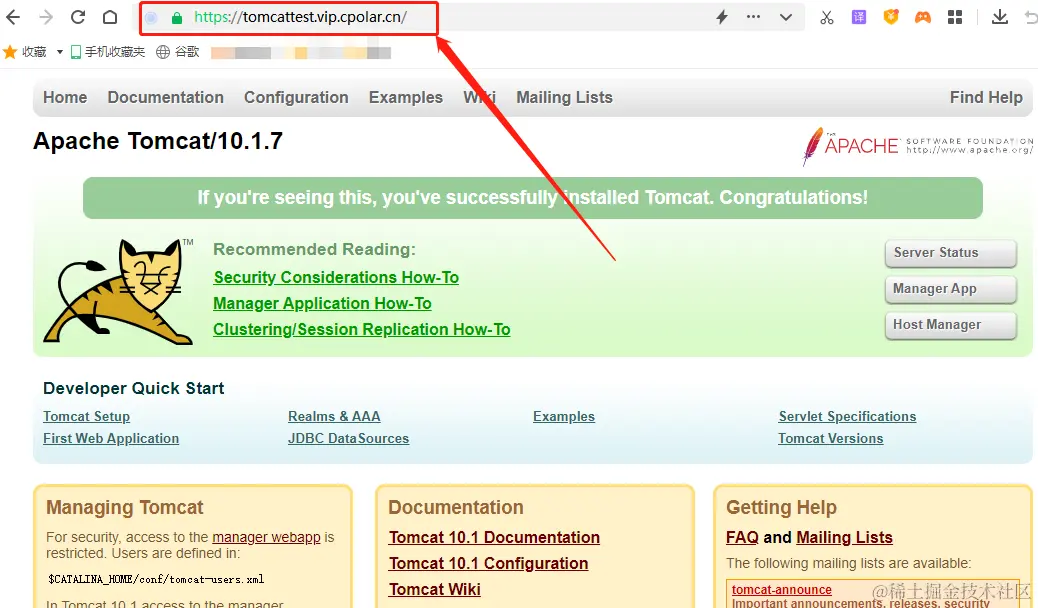
Task: Open the Servlet Specifications link
Action: 847,417
